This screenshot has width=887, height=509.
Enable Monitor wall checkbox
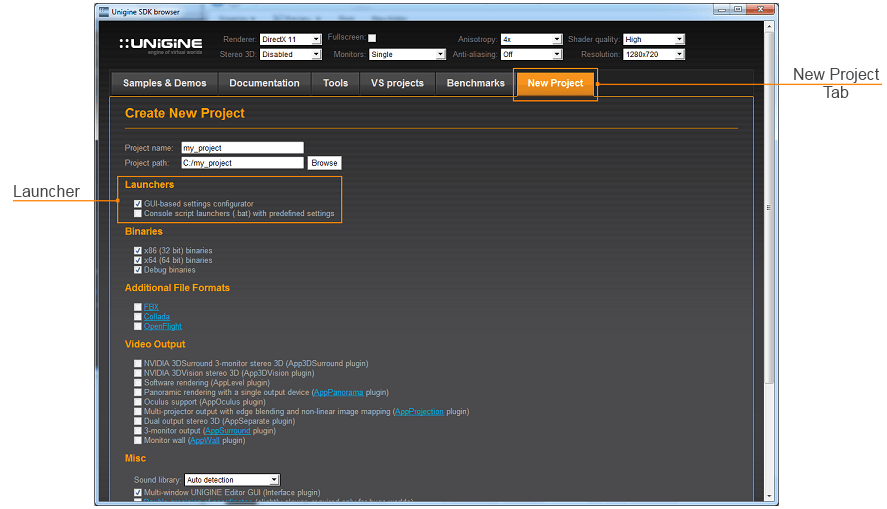click(137, 441)
